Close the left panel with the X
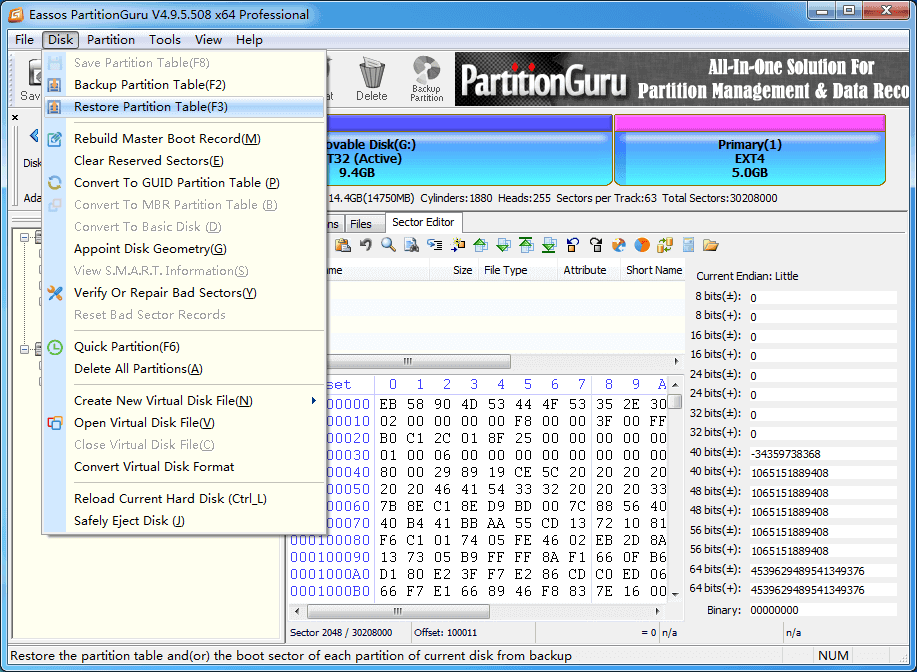Viewport: 917px width, 672px height. pyautogui.click(x=15, y=118)
